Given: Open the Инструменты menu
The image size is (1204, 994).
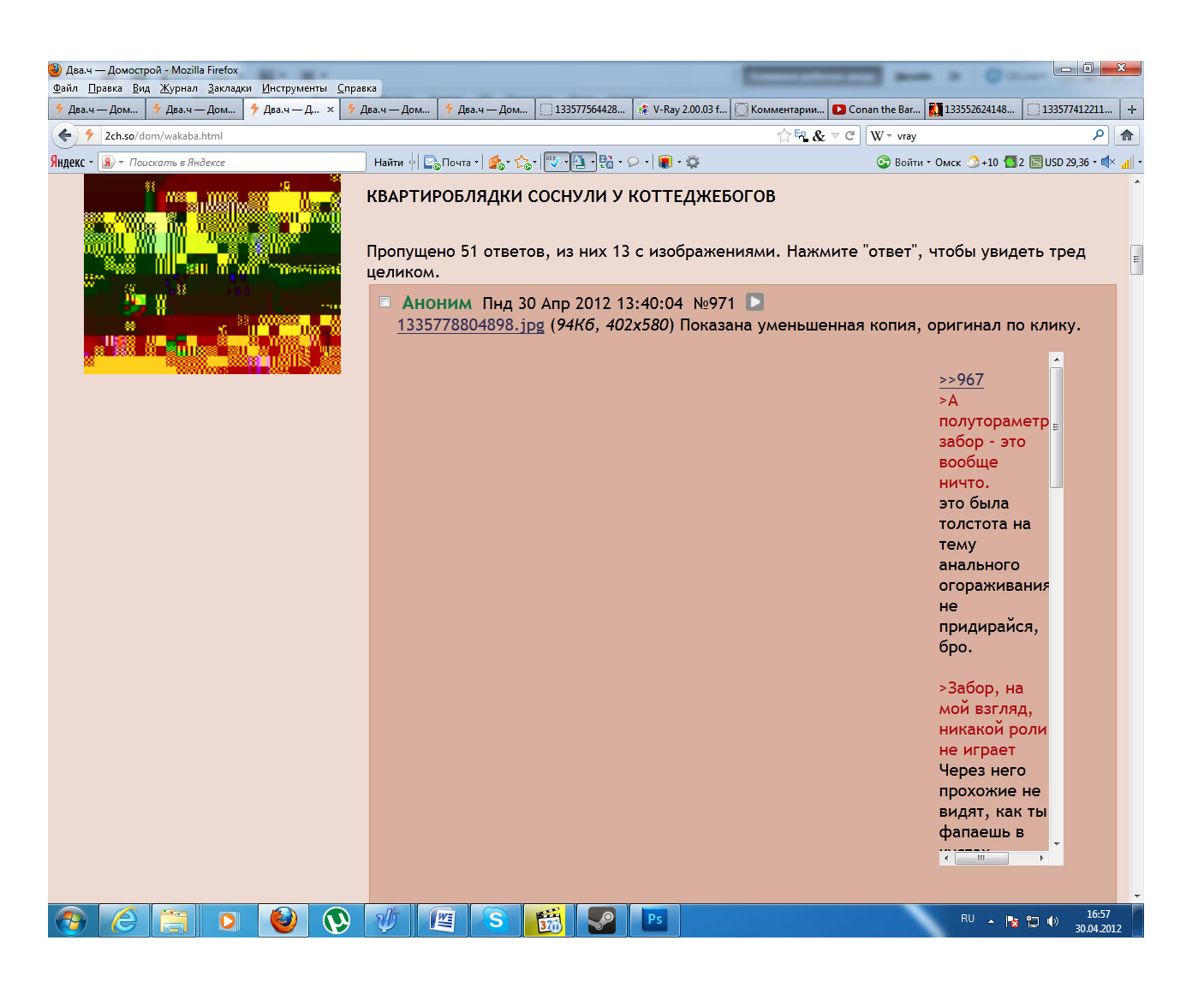Looking at the screenshot, I should 294,88.
